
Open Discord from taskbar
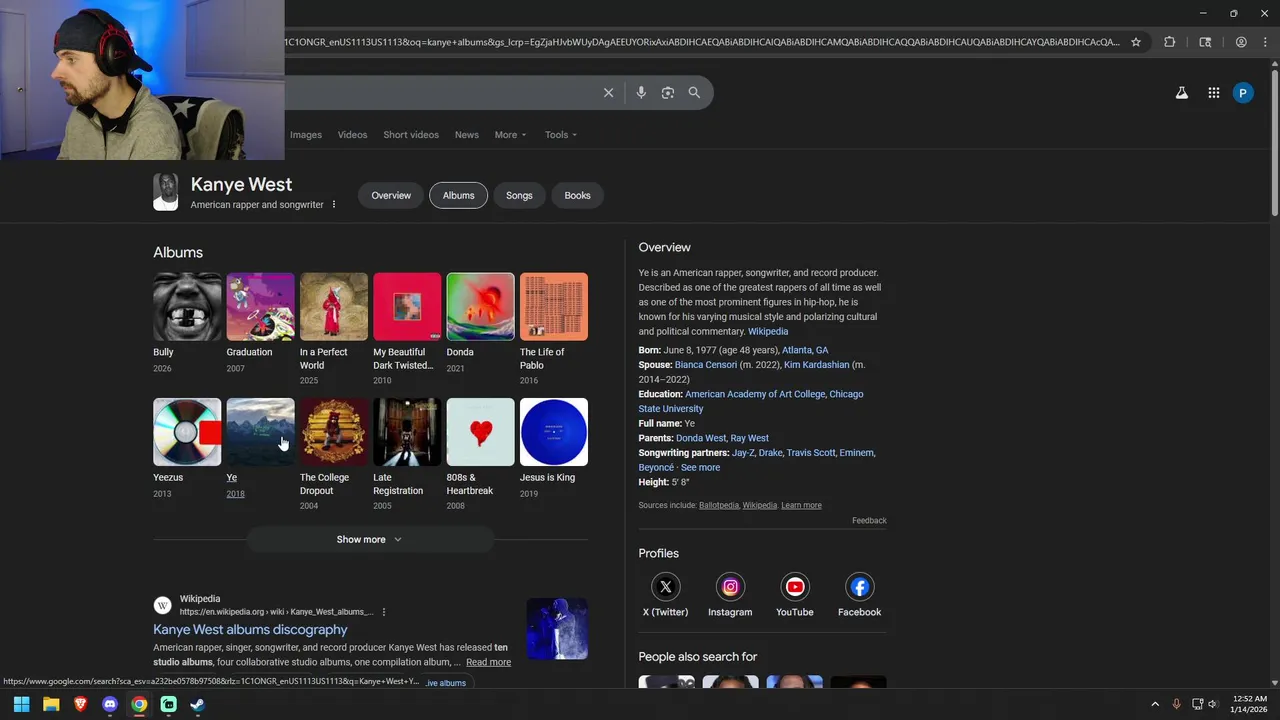pyautogui.click(x=110, y=704)
